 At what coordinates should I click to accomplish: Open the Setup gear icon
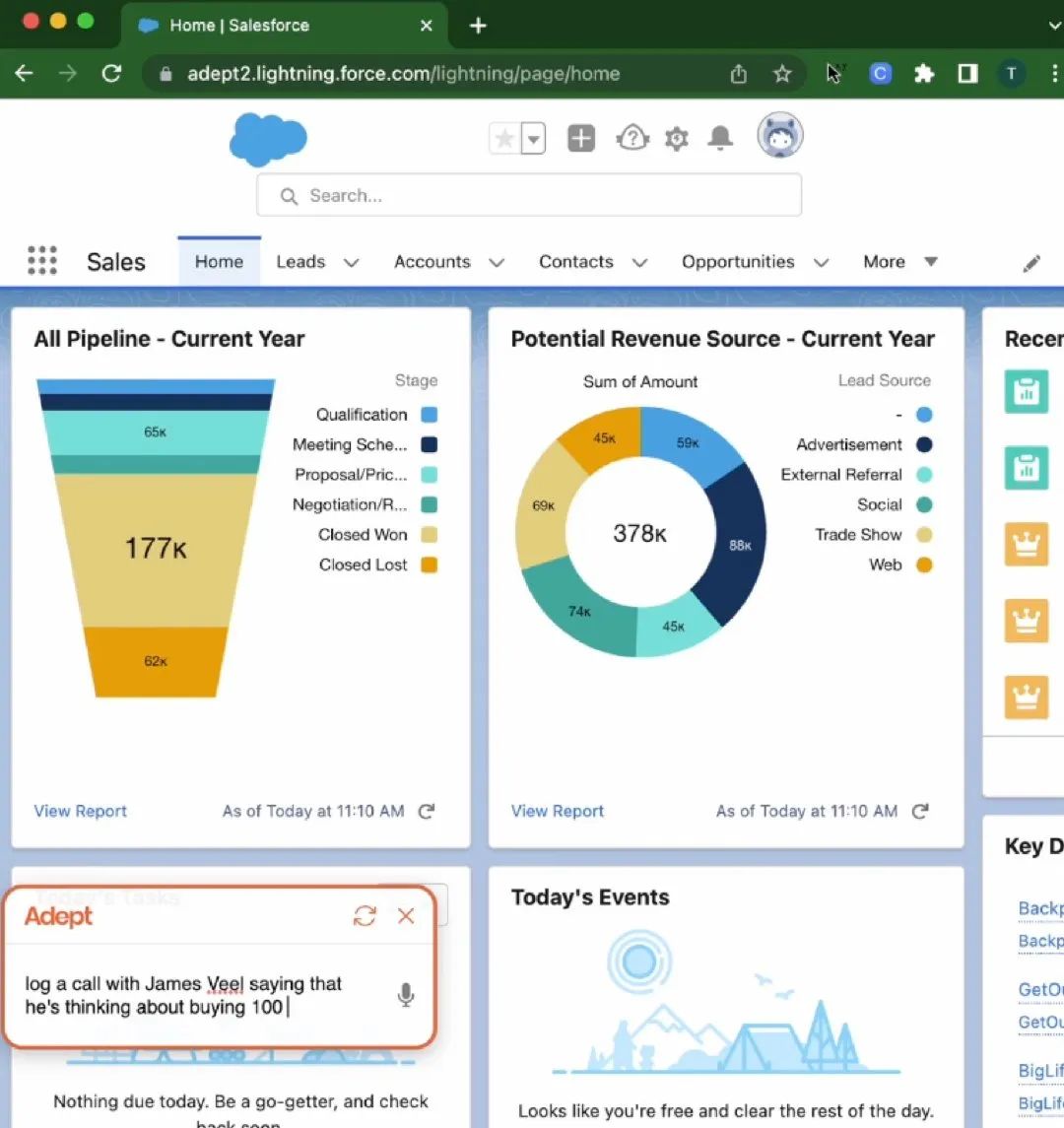pos(676,139)
